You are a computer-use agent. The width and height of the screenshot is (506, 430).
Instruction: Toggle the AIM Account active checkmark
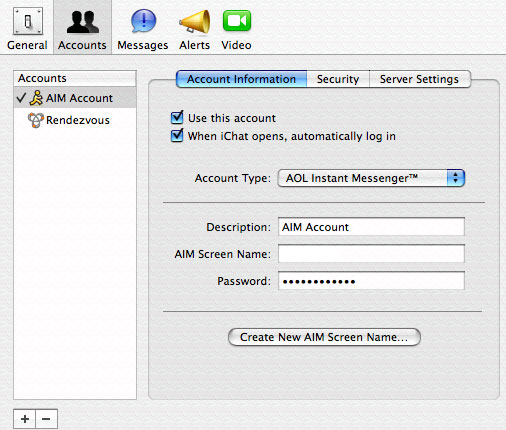tap(21, 98)
